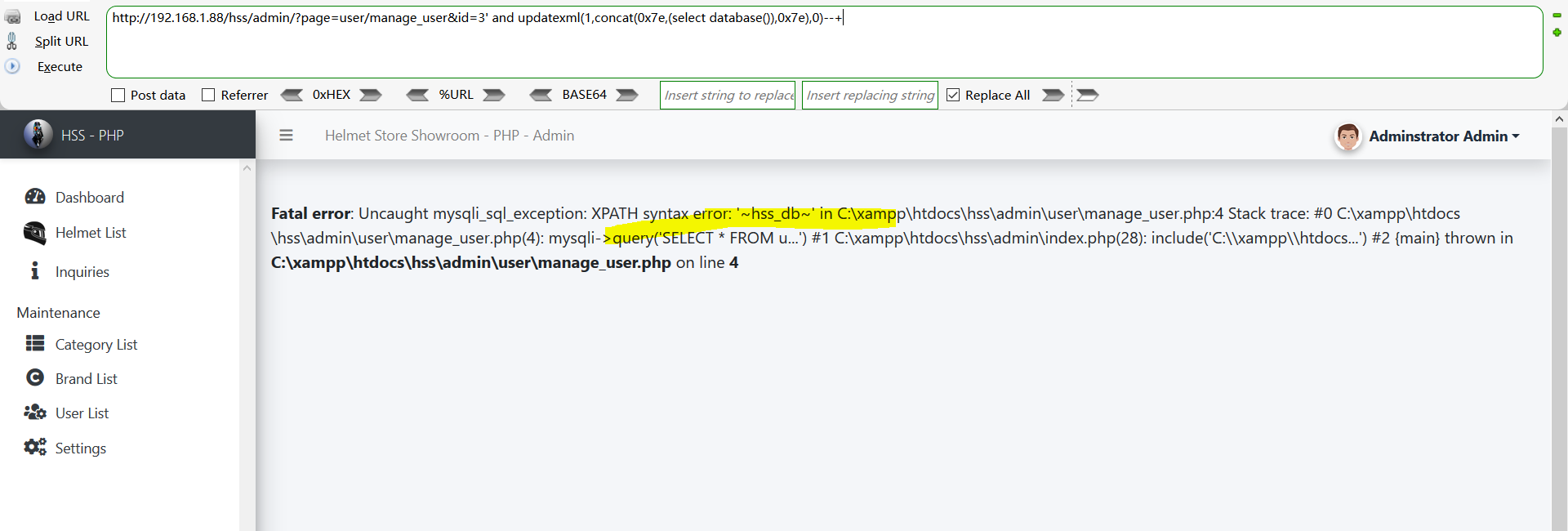Click the left arrow before BASE64
Viewport: 1568px width, 531px height.
click(x=541, y=95)
